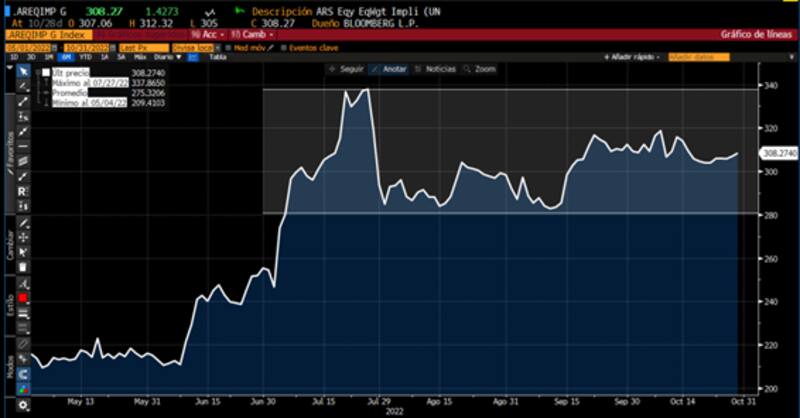The height and width of the screenshot is (418, 800).
Task: Pick the red color swatch in Estilo
Action: point(22,297)
